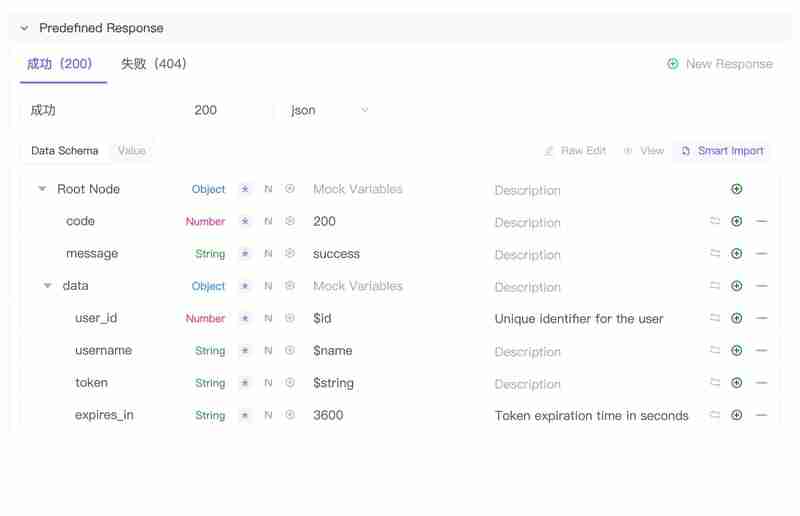Viewport: 800px width, 516px height.
Task: Toggle required asterisk for username field
Action: click(245, 351)
